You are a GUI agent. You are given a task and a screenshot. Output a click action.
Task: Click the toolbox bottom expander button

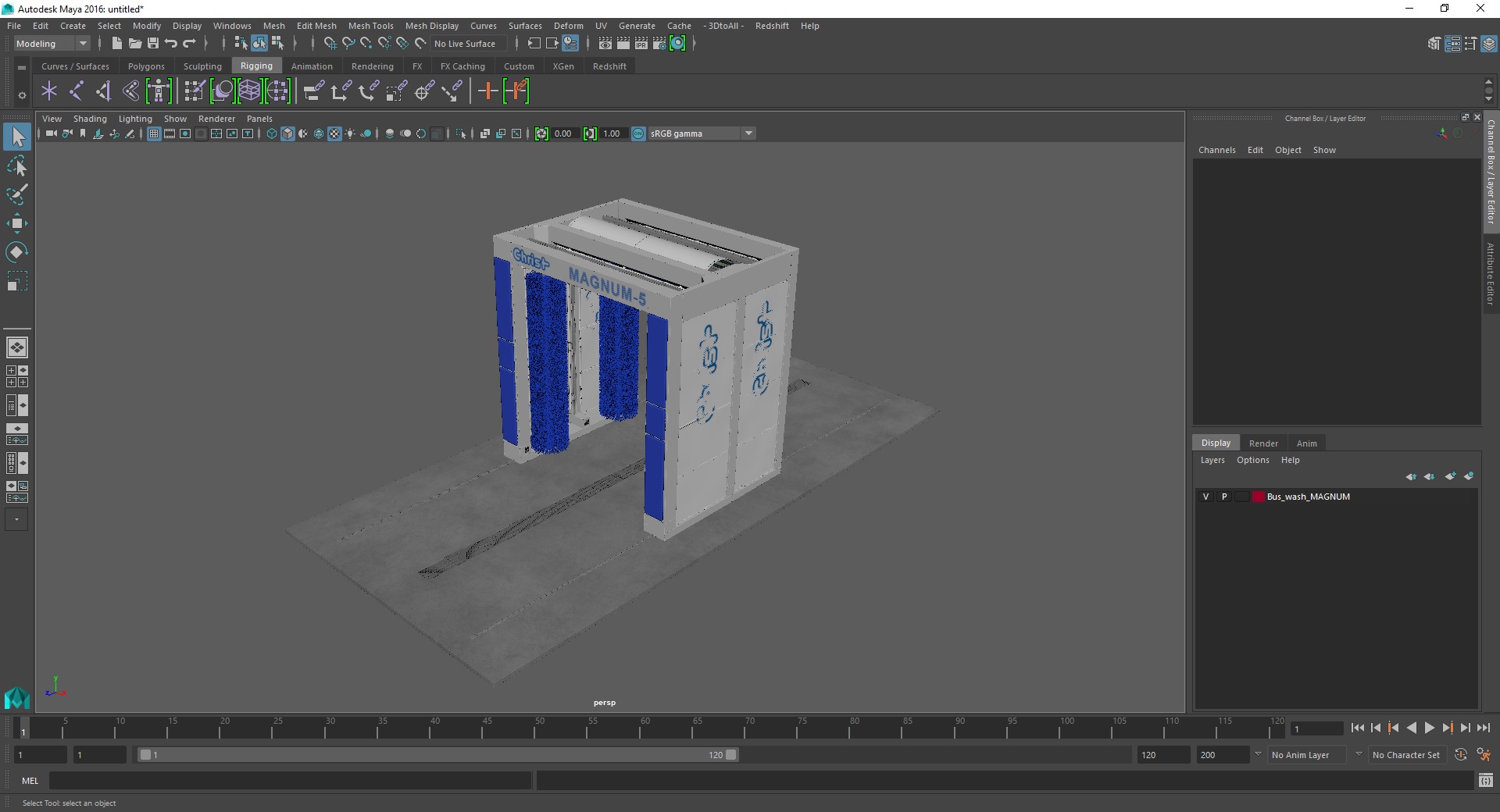pyautogui.click(x=16, y=519)
